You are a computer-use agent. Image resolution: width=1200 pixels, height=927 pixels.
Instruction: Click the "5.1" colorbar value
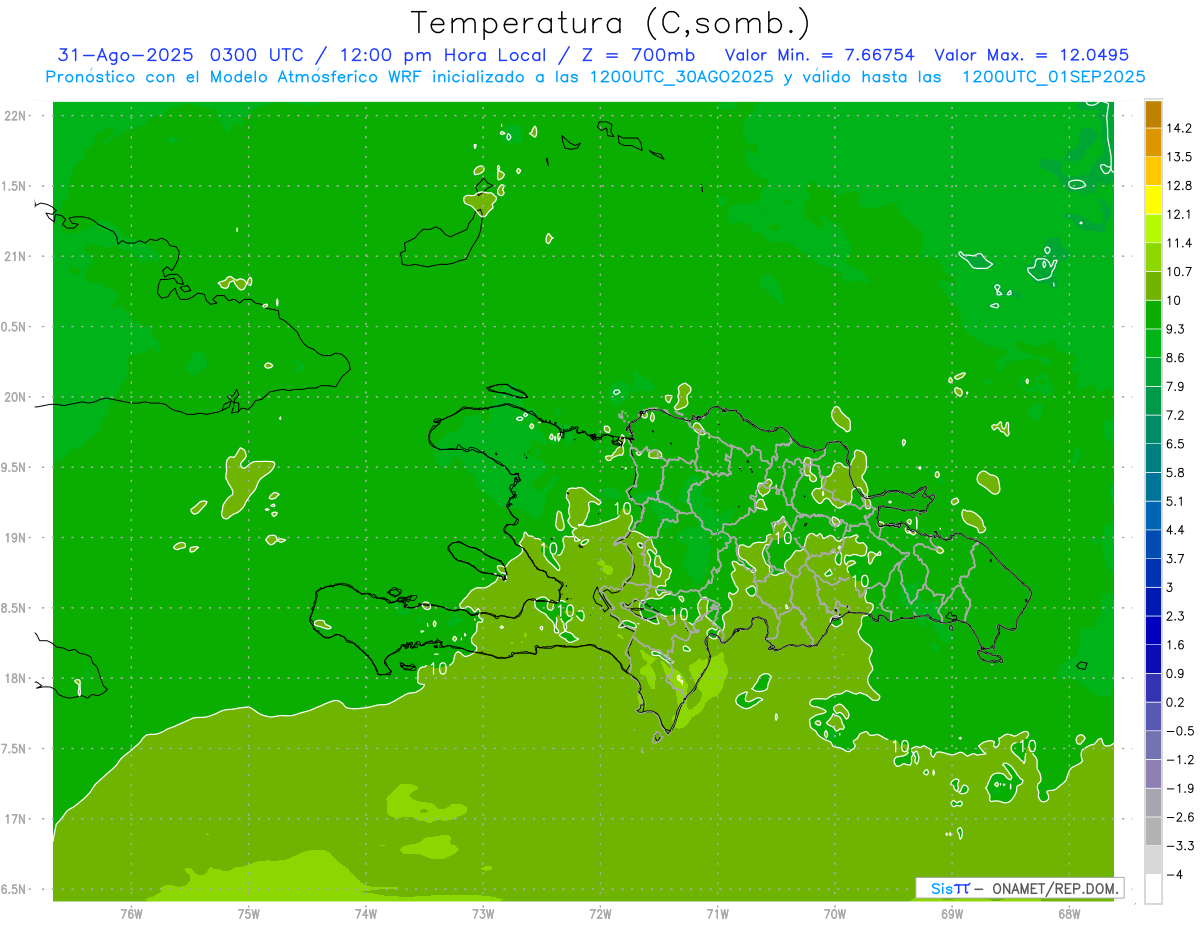(x=1176, y=501)
